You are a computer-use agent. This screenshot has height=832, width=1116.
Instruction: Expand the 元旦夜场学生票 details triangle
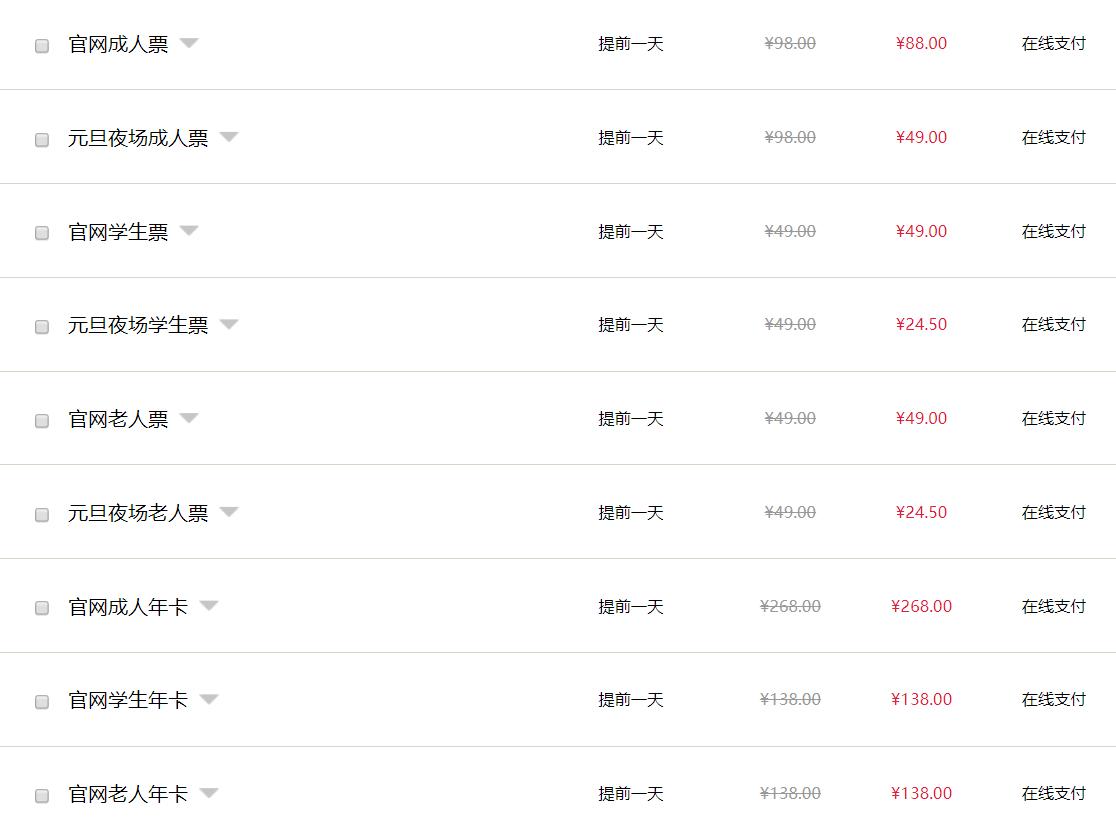pos(229,324)
